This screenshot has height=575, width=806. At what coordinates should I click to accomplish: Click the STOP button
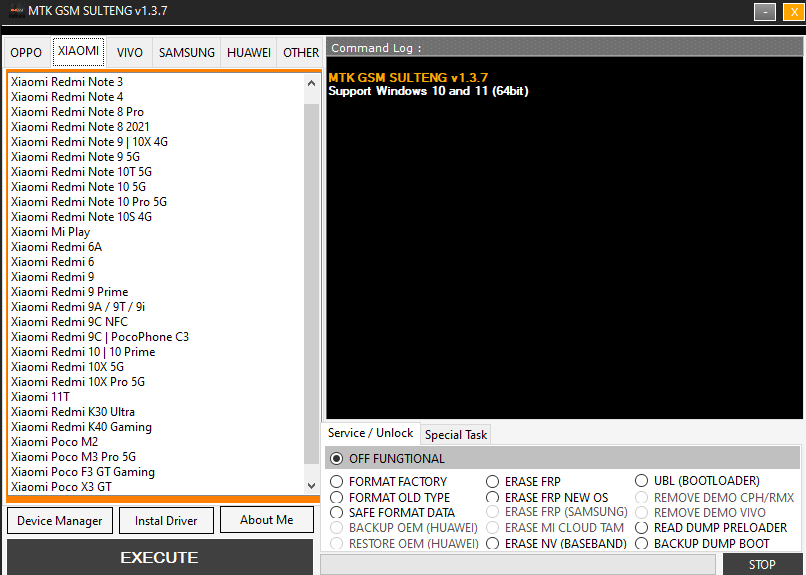pos(762,564)
